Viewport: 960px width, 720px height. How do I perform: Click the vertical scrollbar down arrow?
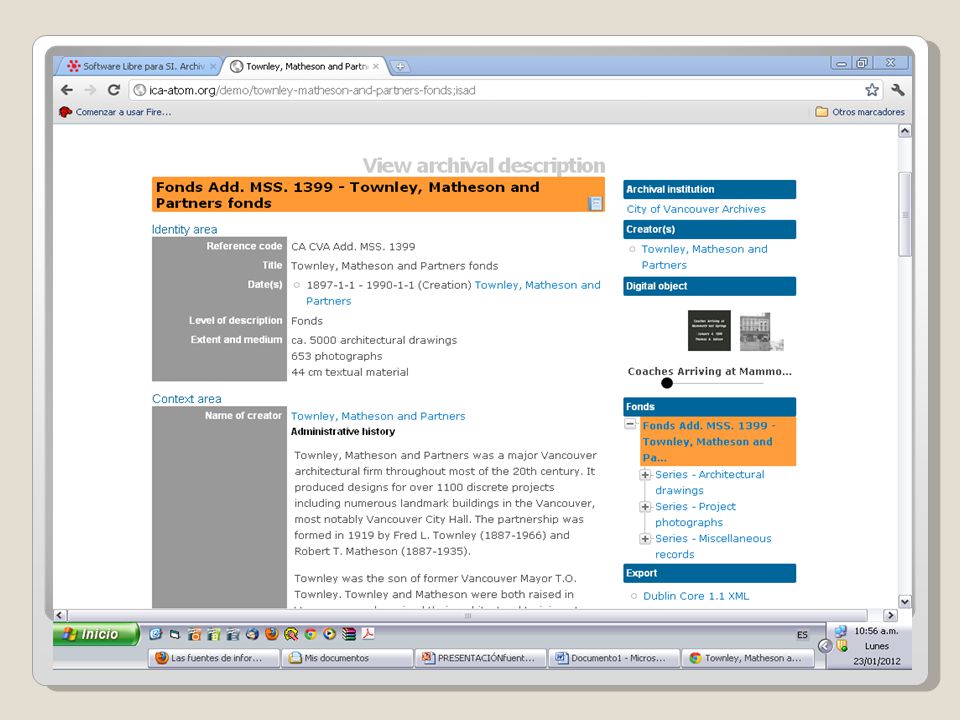click(904, 601)
